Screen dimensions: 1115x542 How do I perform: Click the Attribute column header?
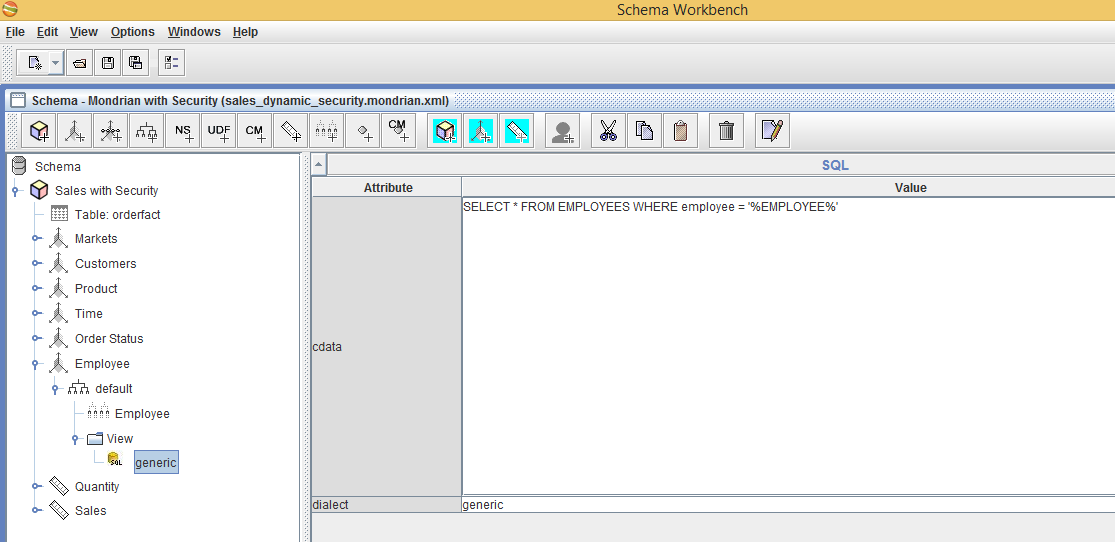tap(388, 188)
